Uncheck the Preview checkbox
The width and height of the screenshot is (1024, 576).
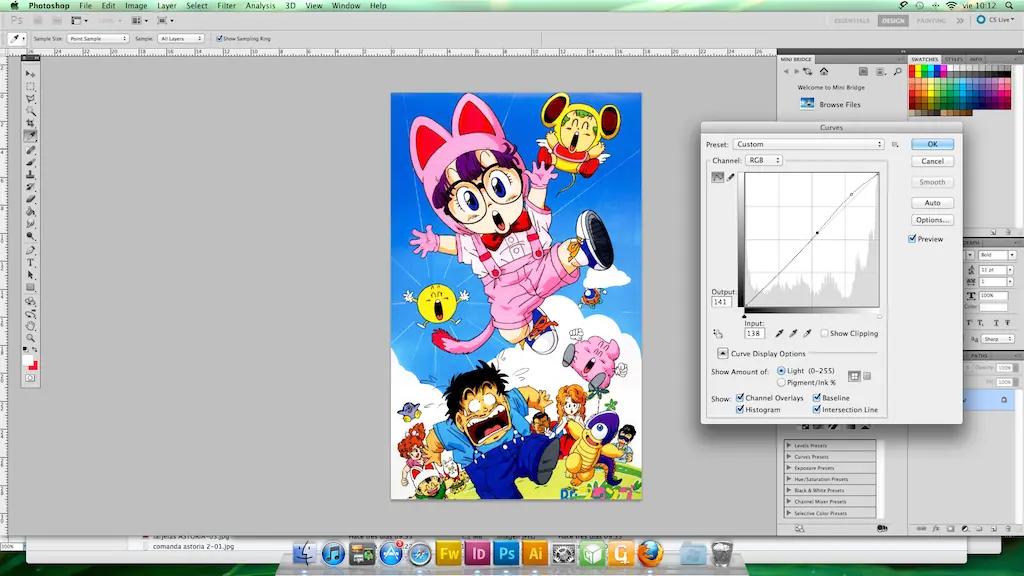(x=912, y=239)
